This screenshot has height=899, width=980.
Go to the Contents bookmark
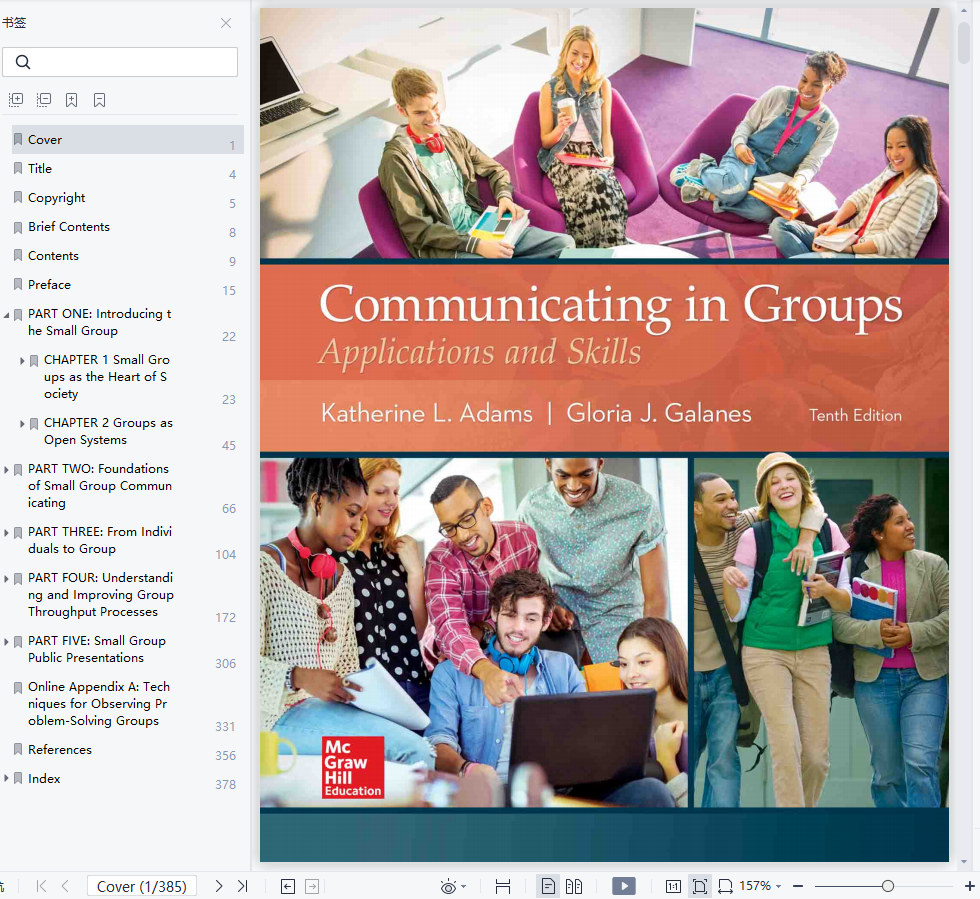[x=53, y=256]
